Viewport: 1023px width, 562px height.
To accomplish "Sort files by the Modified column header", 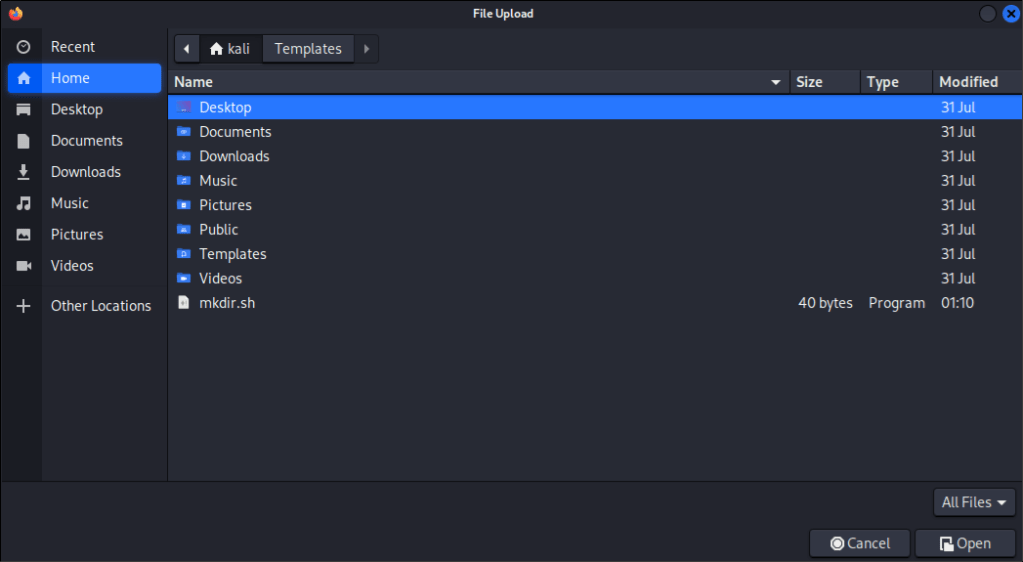I will (x=968, y=82).
